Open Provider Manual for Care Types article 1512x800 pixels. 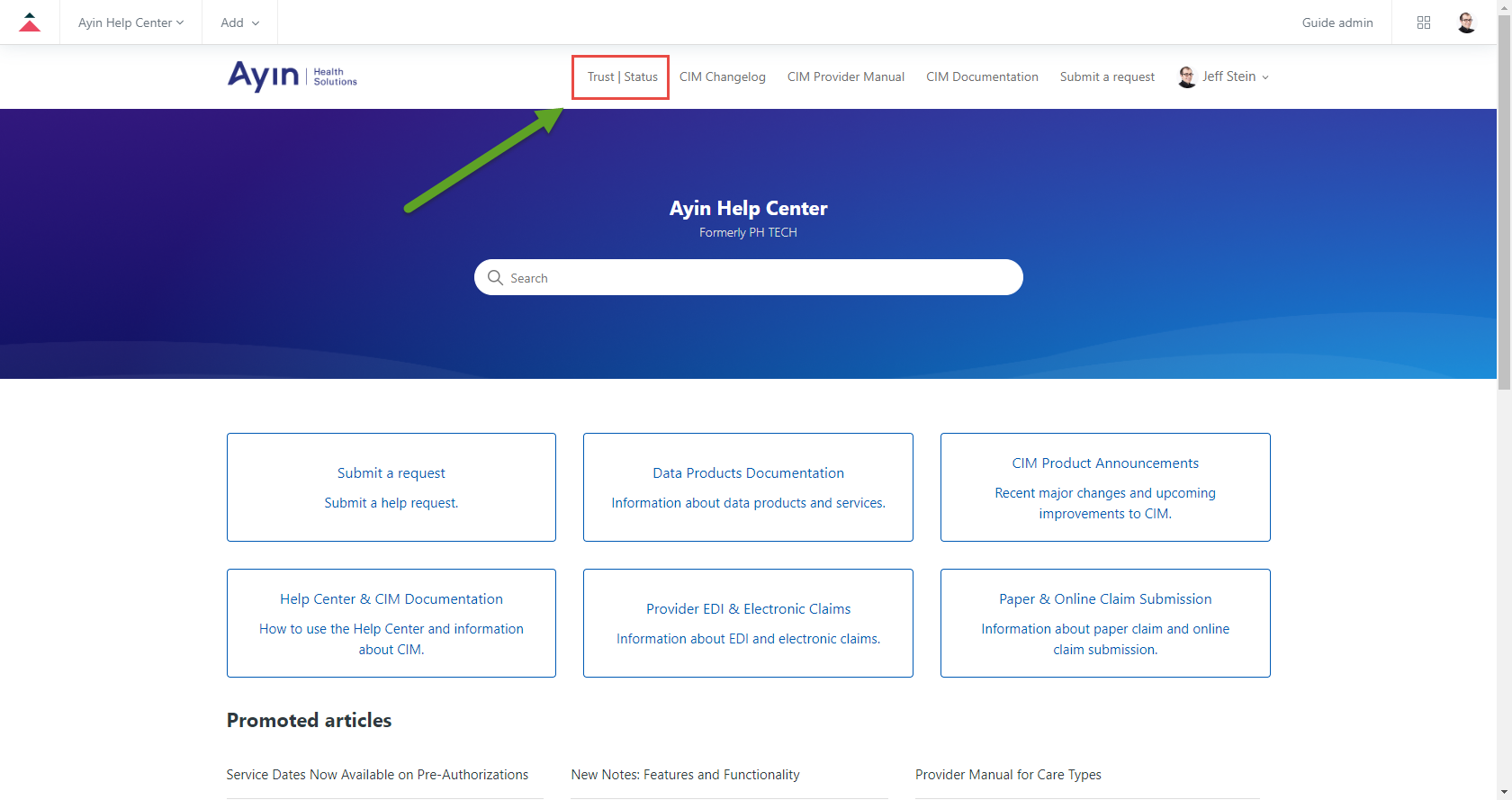coord(1008,775)
